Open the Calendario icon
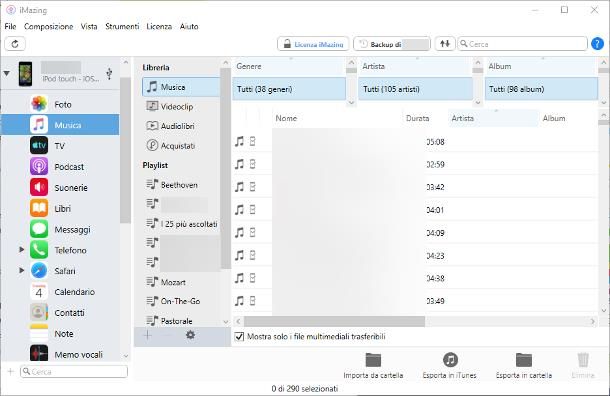This screenshot has height=396, width=610. click(39, 292)
